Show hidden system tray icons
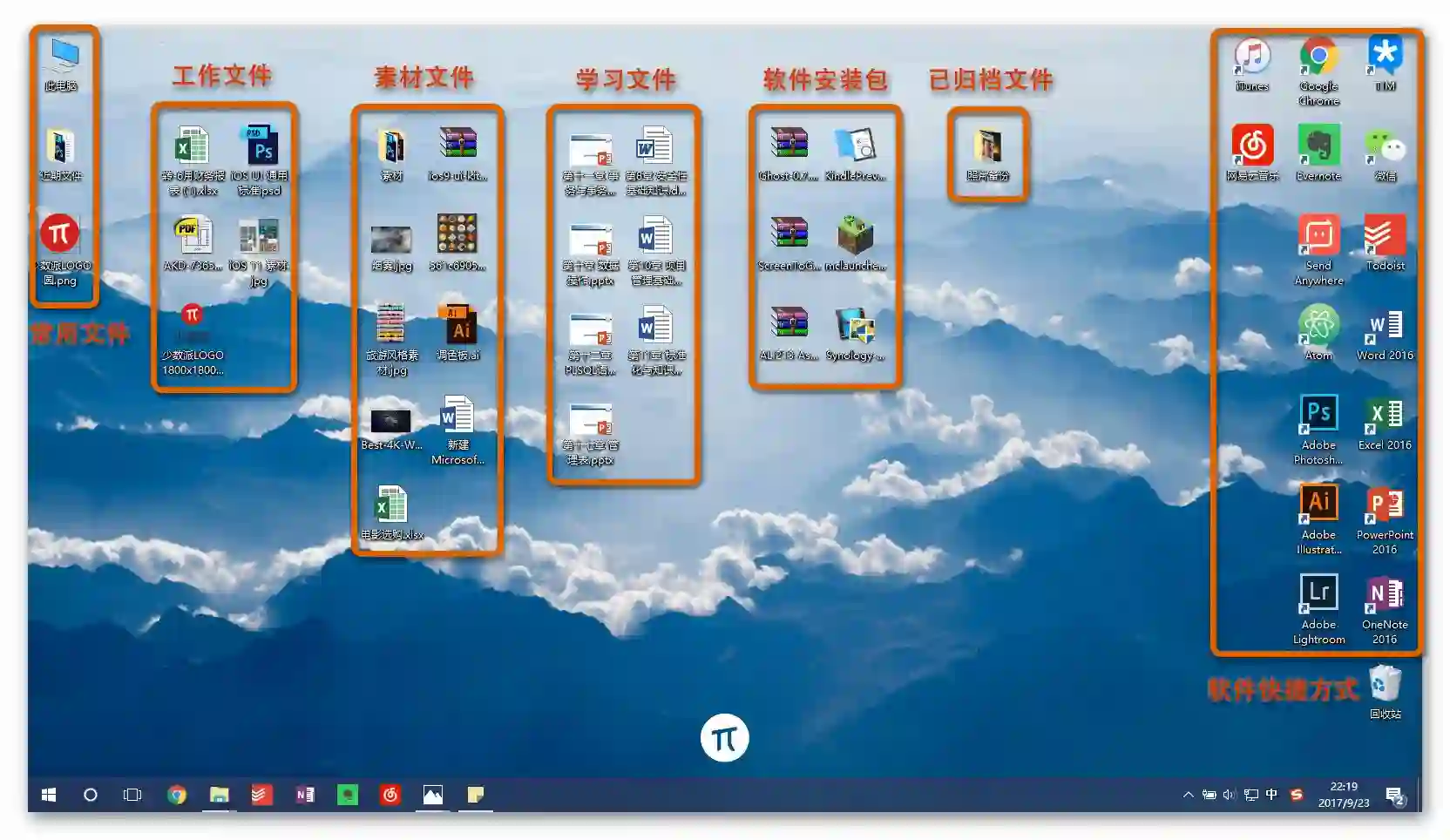 1188,795
